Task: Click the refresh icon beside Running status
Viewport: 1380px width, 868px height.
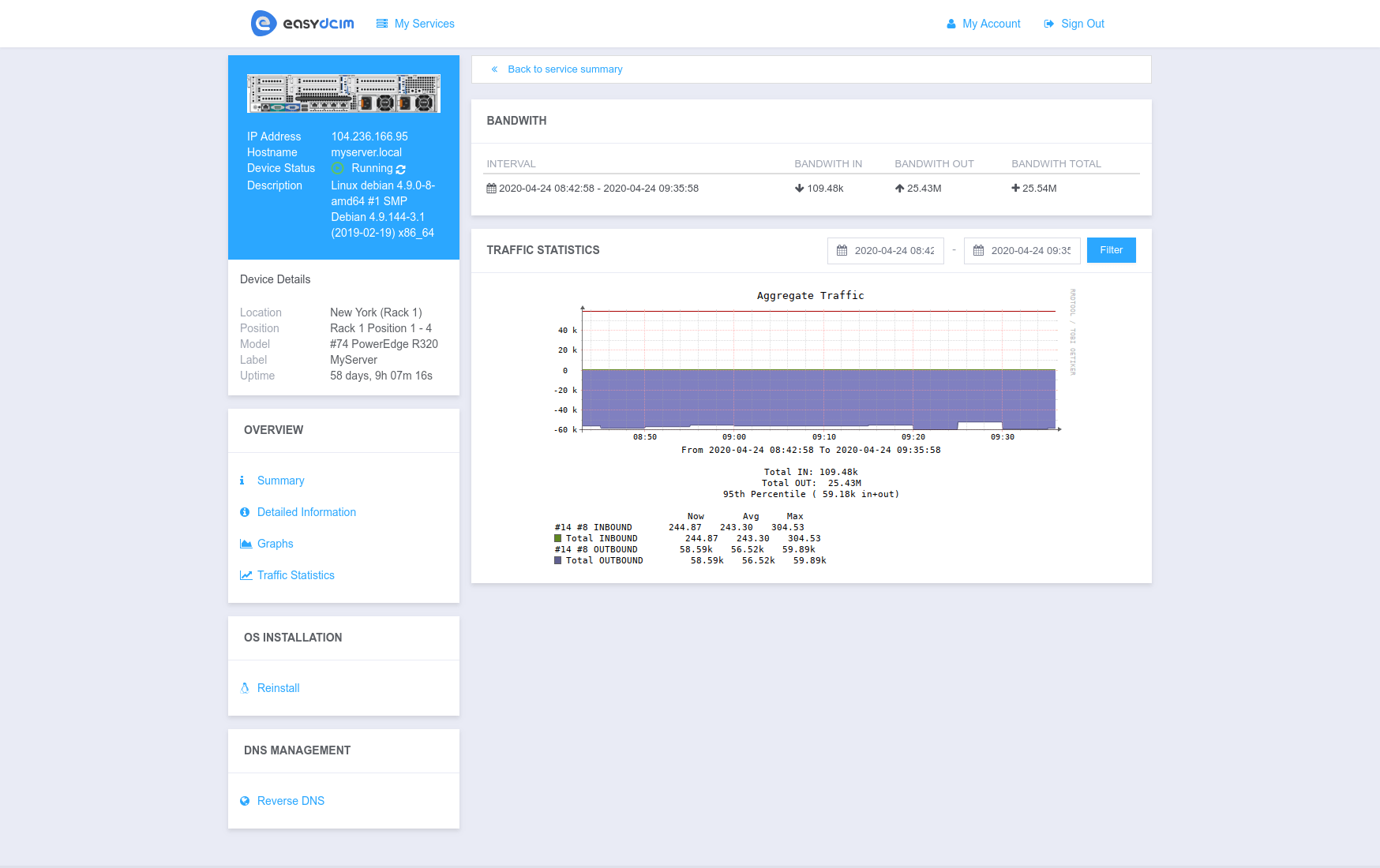Action: (401, 169)
